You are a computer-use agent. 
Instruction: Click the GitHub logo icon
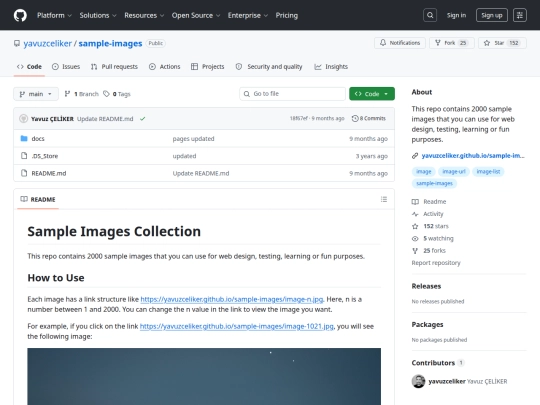pyautogui.click(x=20, y=15)
